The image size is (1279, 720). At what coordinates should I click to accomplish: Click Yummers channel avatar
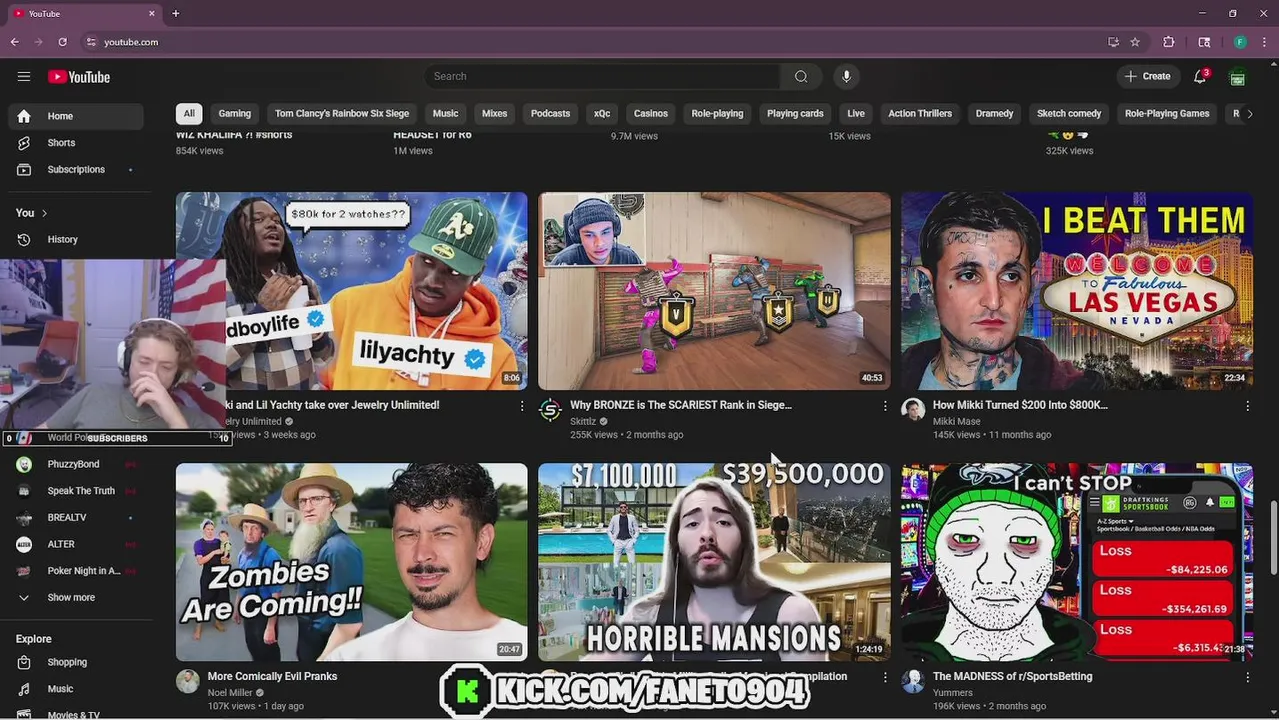(913, 681)
